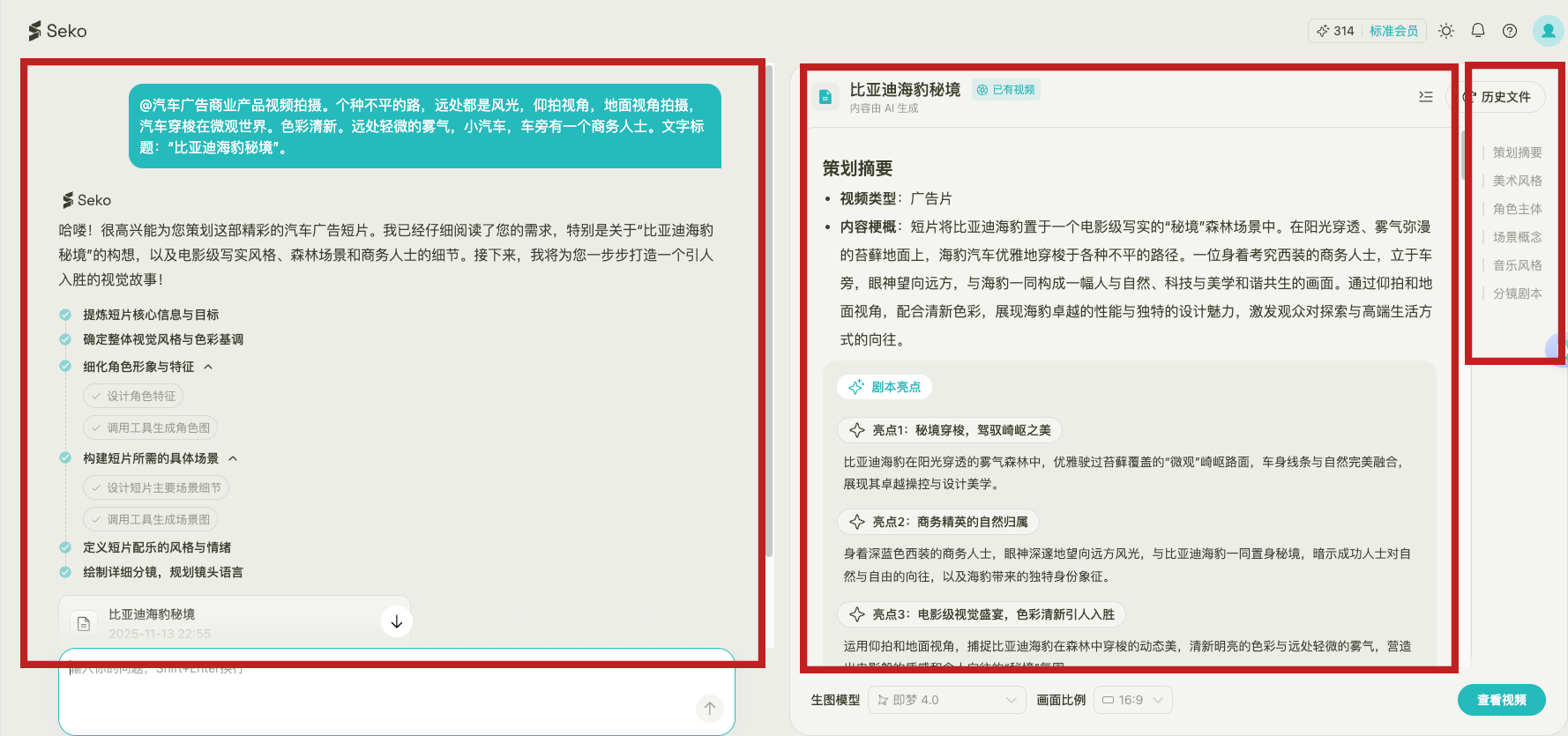The width and height of the screenshot is (1568, 736).
Task: Click scroll-to-bottom down arrow button
Action: (x=397, y=621)
